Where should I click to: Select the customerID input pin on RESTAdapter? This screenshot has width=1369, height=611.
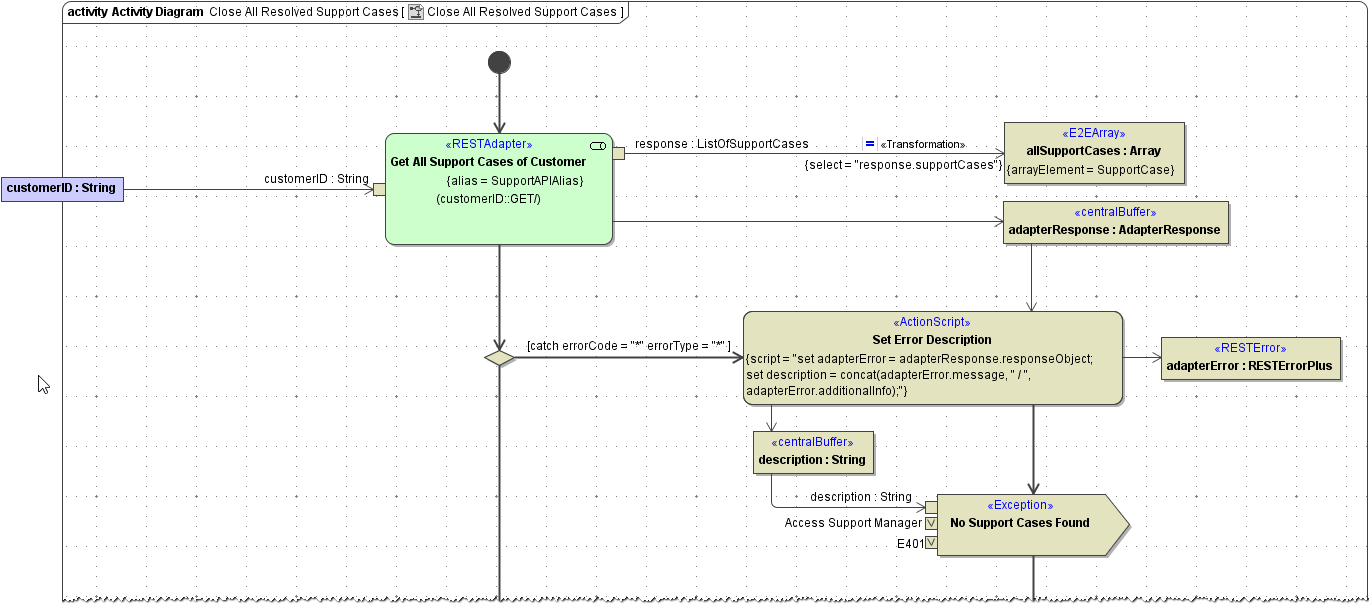[x=379, y=189]
